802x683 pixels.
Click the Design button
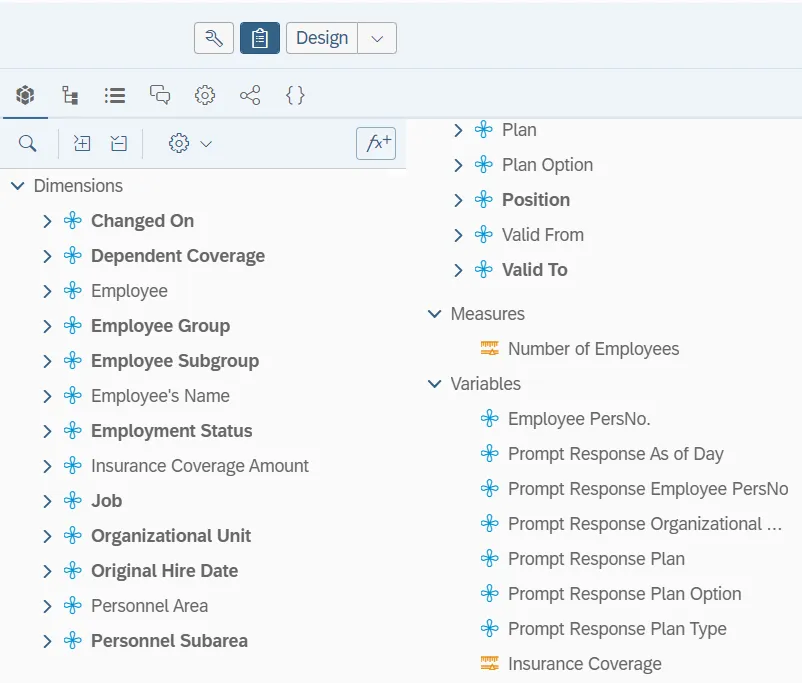(x=322, y=38)
